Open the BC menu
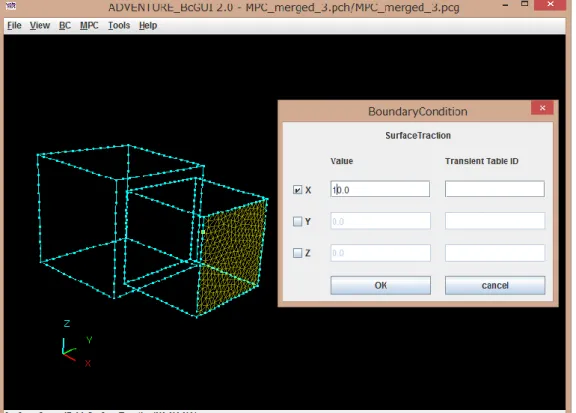Screen dimensions: 576x413 (x=65, y=25)
